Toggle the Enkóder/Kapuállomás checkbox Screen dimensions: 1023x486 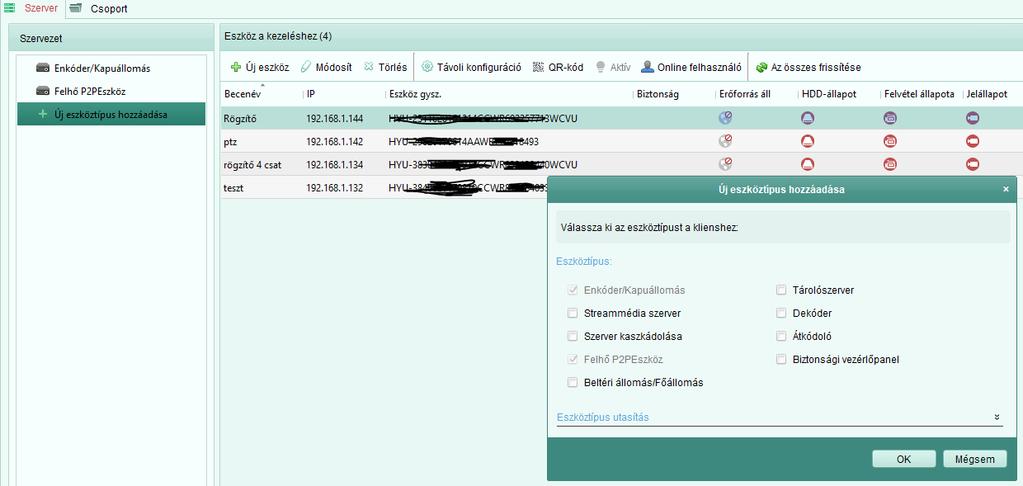click(572, 290)
